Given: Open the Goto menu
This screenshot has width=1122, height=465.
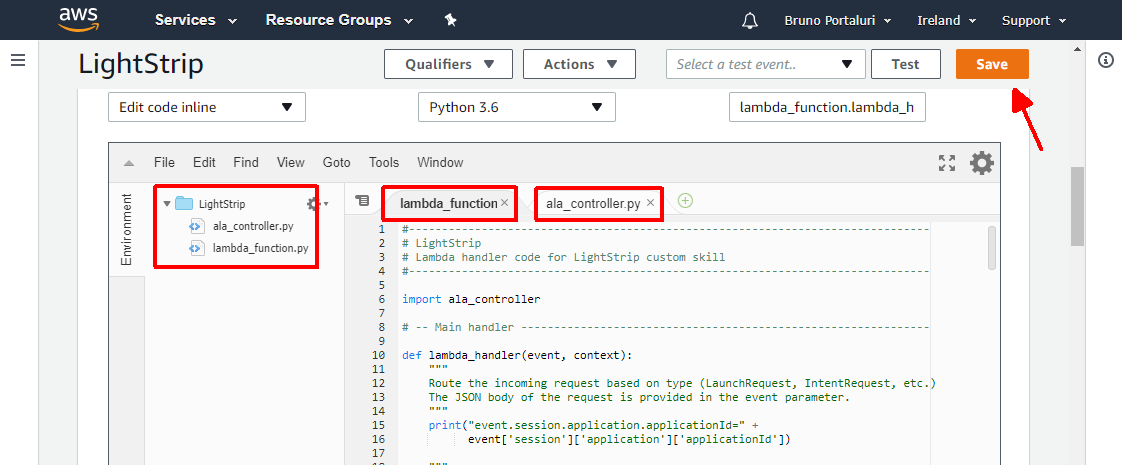Looking at the screenshot, I should point(336,162).
